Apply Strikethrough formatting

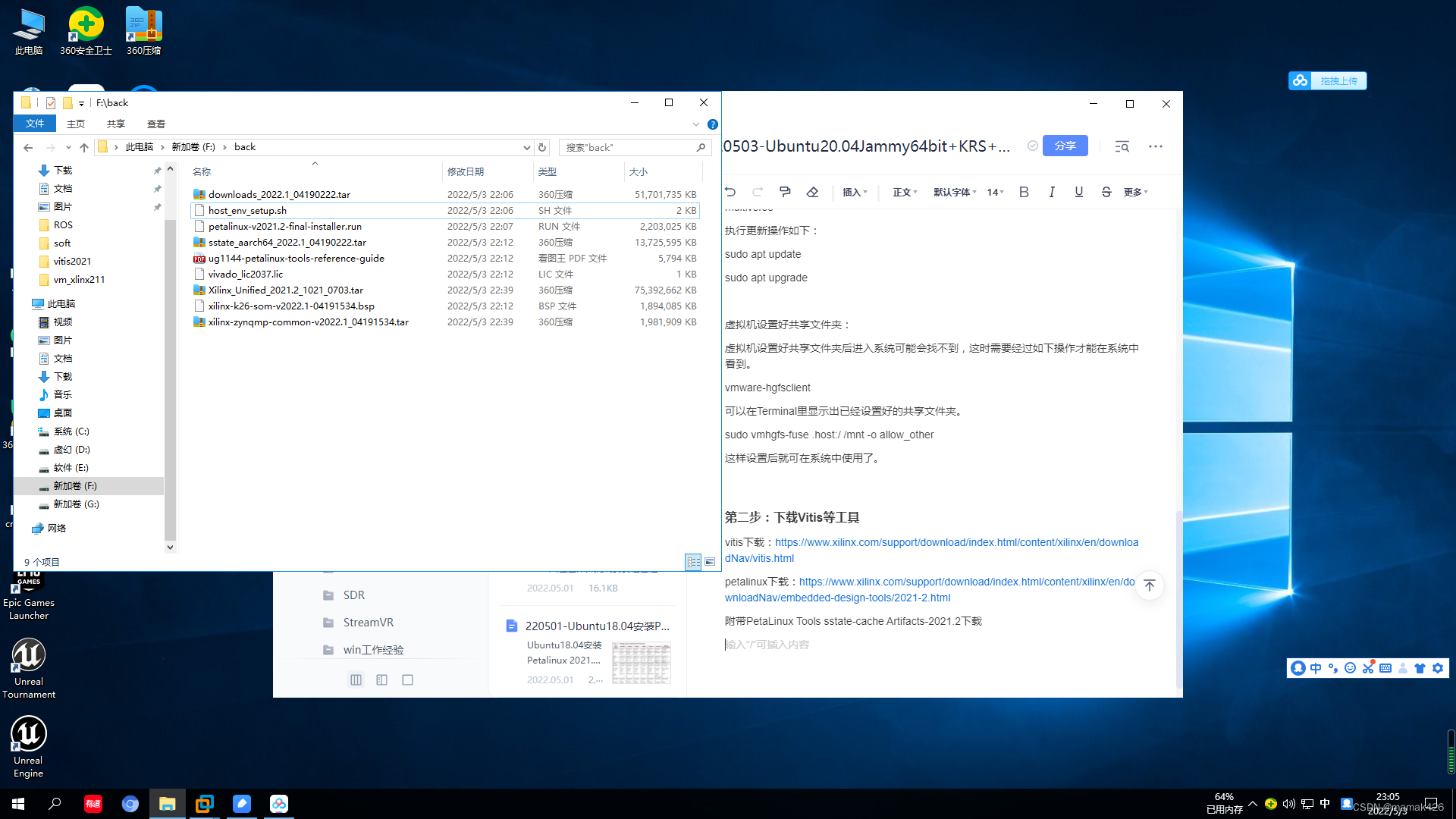pyautogui.click(x=1106, y=192)
